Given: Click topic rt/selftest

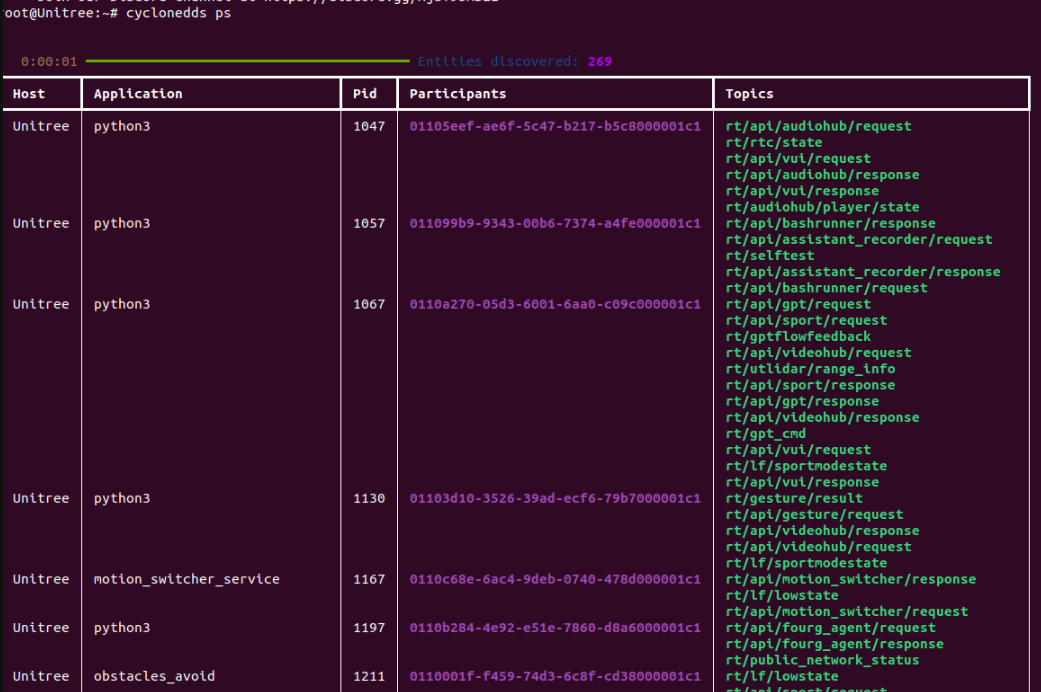Looking at the screenshot, I should click(x=769, y=256).
